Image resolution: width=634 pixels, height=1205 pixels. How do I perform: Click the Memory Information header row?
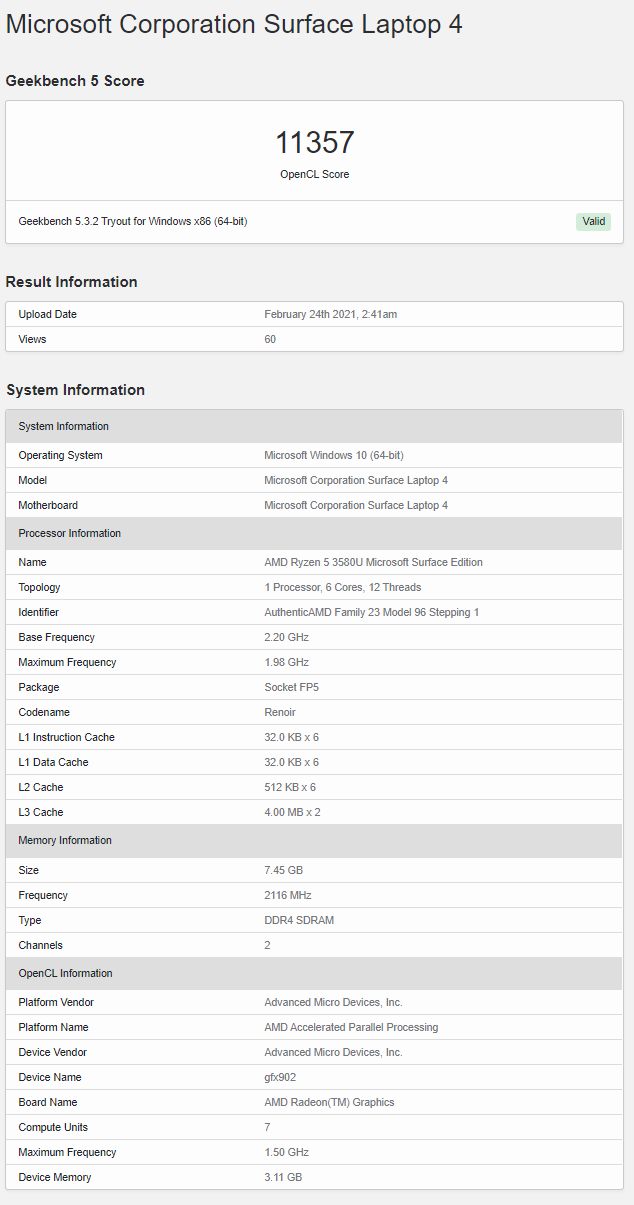(314, 840)
